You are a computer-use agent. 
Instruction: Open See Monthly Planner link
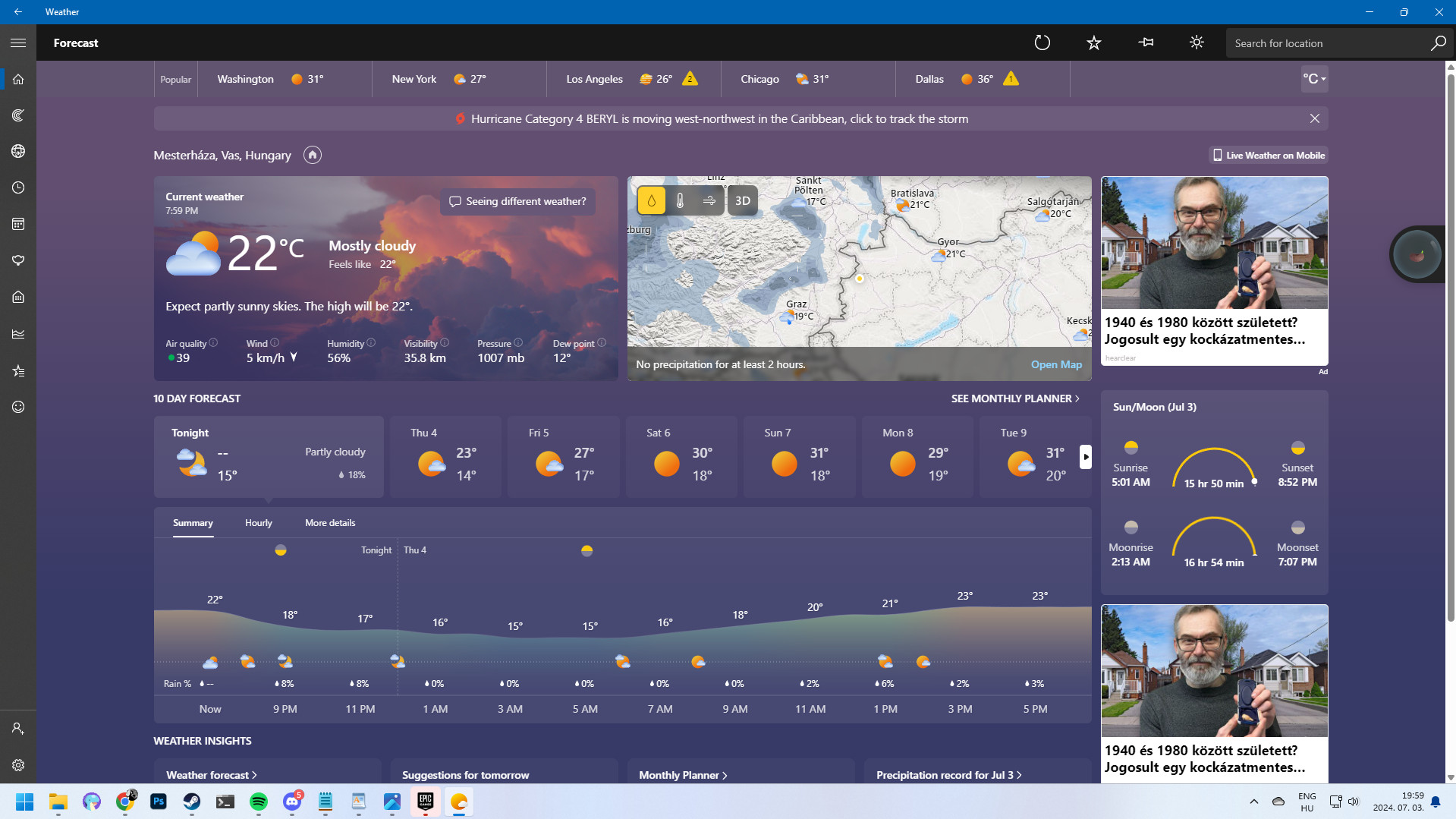click(x=1015, y=398)
